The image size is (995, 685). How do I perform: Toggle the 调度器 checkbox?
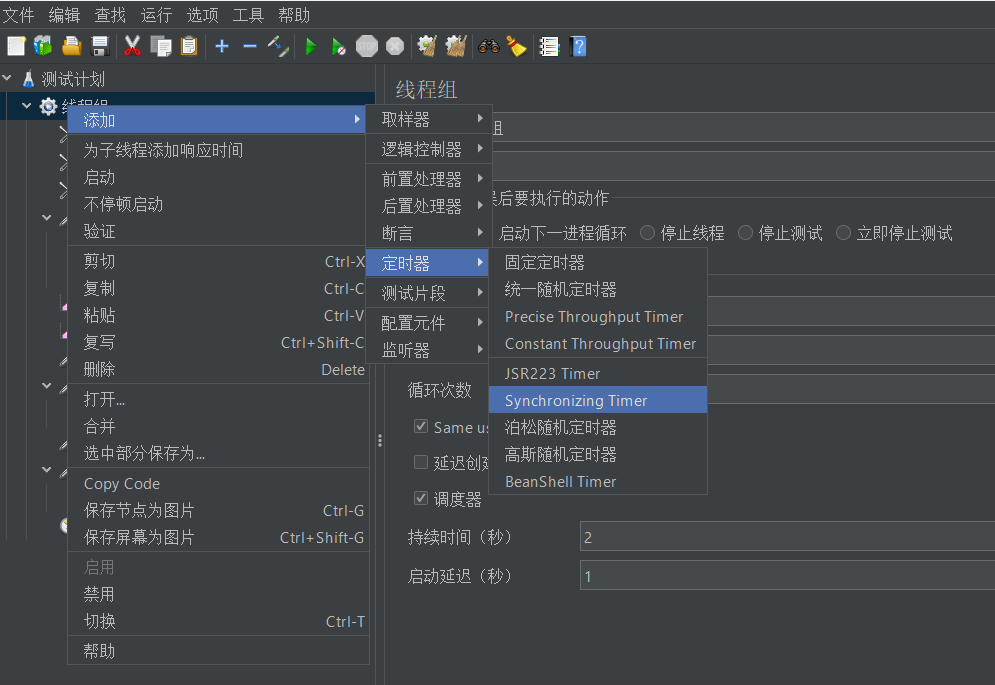pyautogui.click(x=421, y=498)
